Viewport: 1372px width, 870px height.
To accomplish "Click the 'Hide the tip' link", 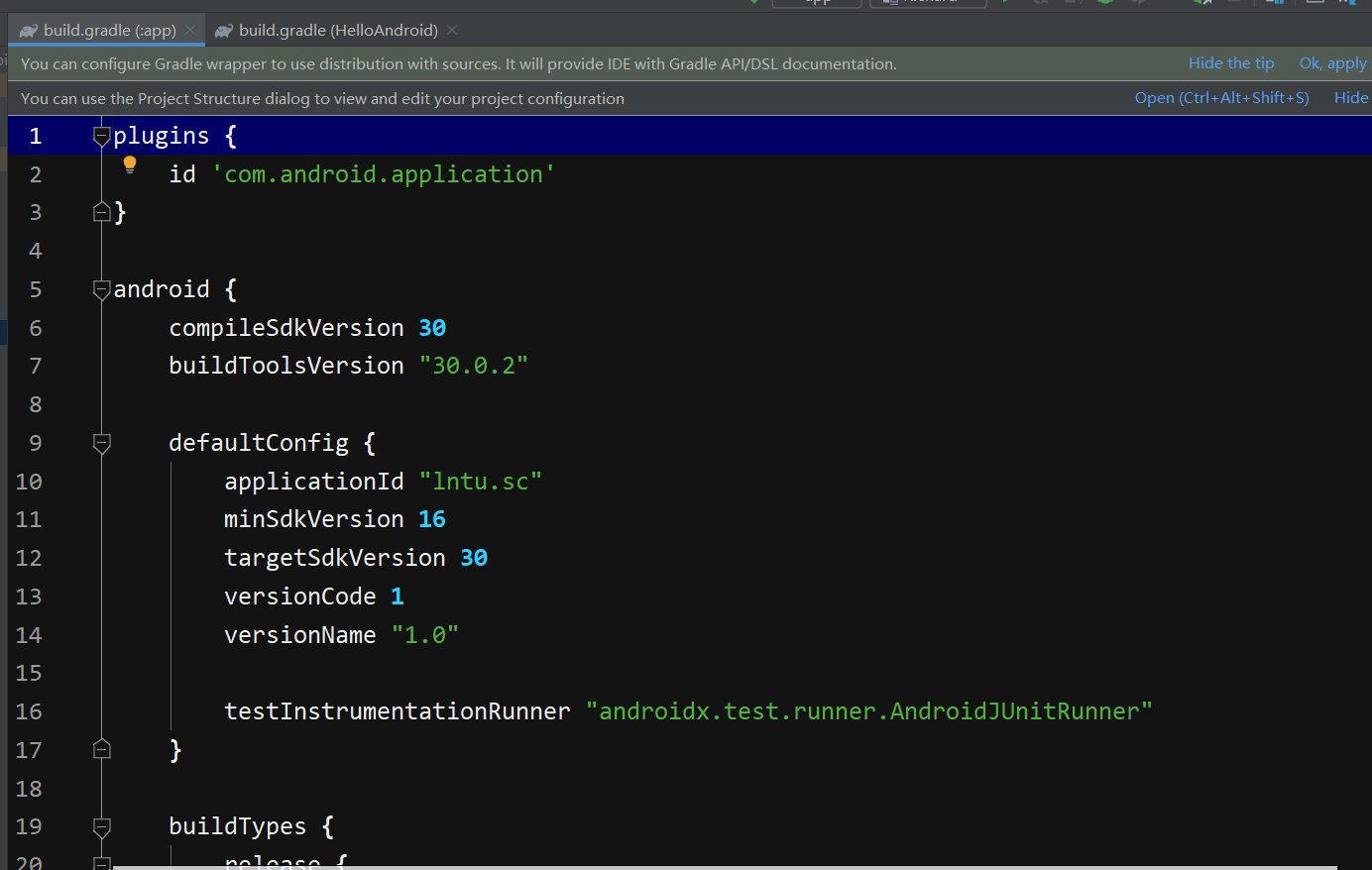I will [1231, 63].
